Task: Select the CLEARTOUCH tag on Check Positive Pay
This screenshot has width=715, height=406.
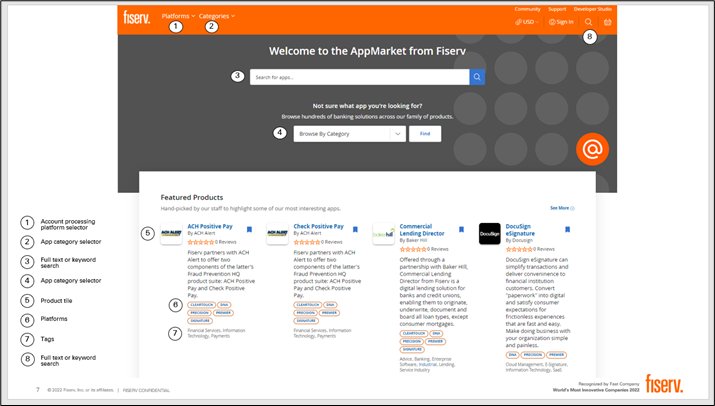Action: (x=308, y=305)
